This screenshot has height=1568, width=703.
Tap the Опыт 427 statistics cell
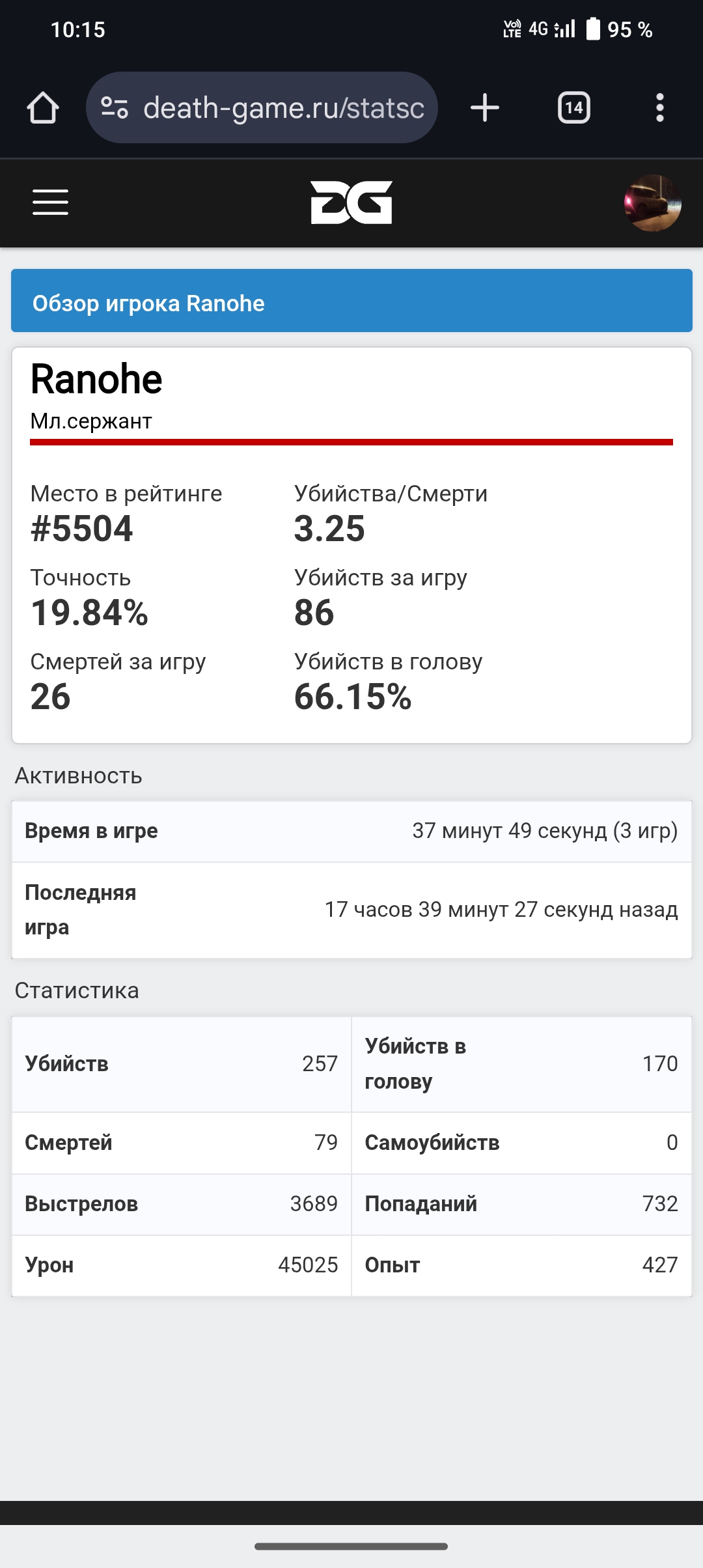coord(521,1265)
